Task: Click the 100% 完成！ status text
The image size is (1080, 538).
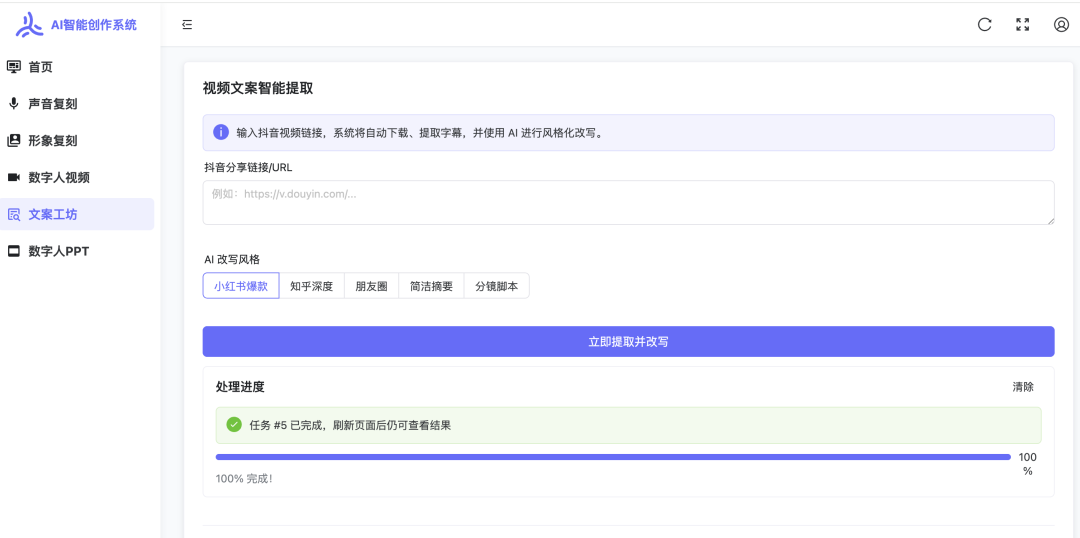Action: [244, 478]
